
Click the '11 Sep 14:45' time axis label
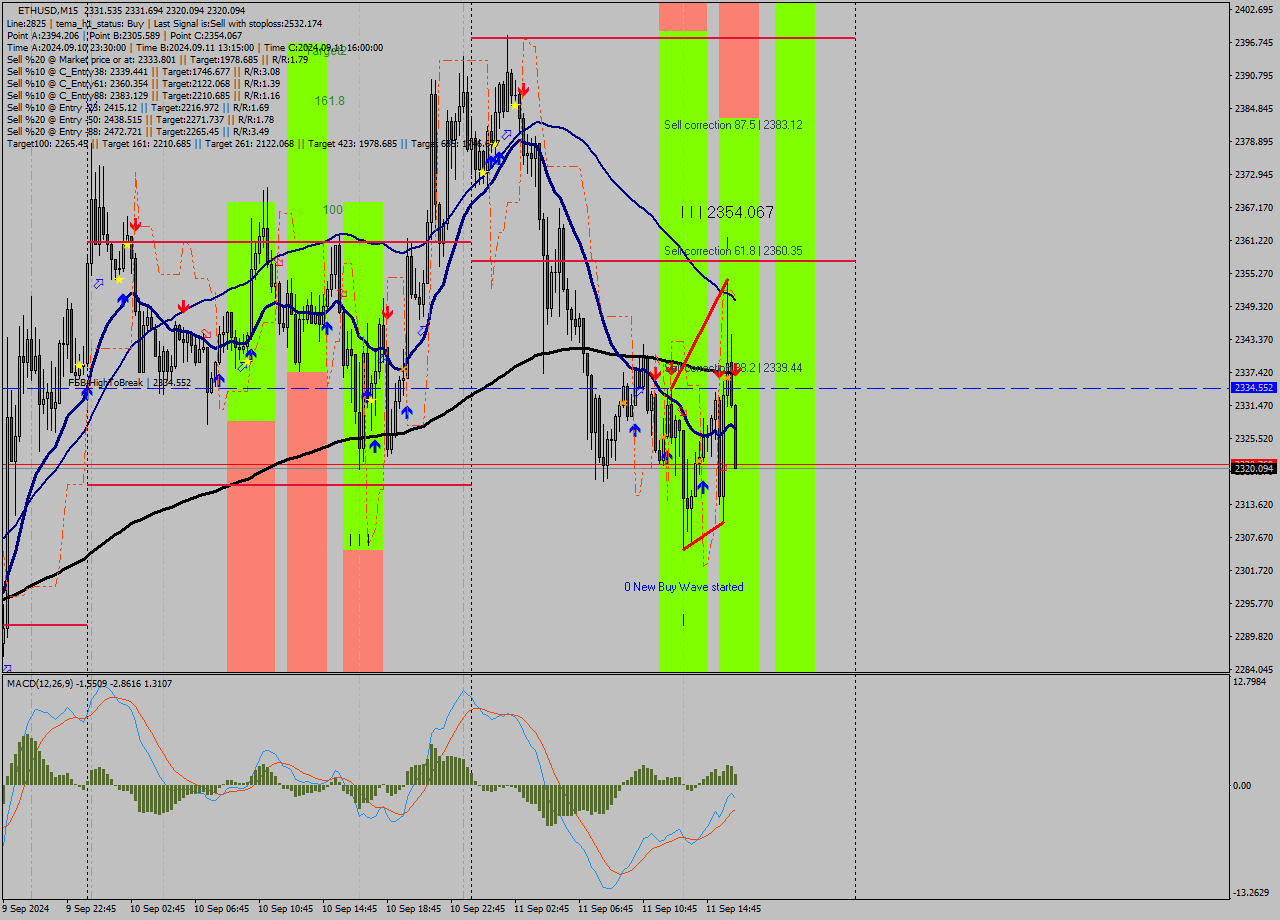734,909
